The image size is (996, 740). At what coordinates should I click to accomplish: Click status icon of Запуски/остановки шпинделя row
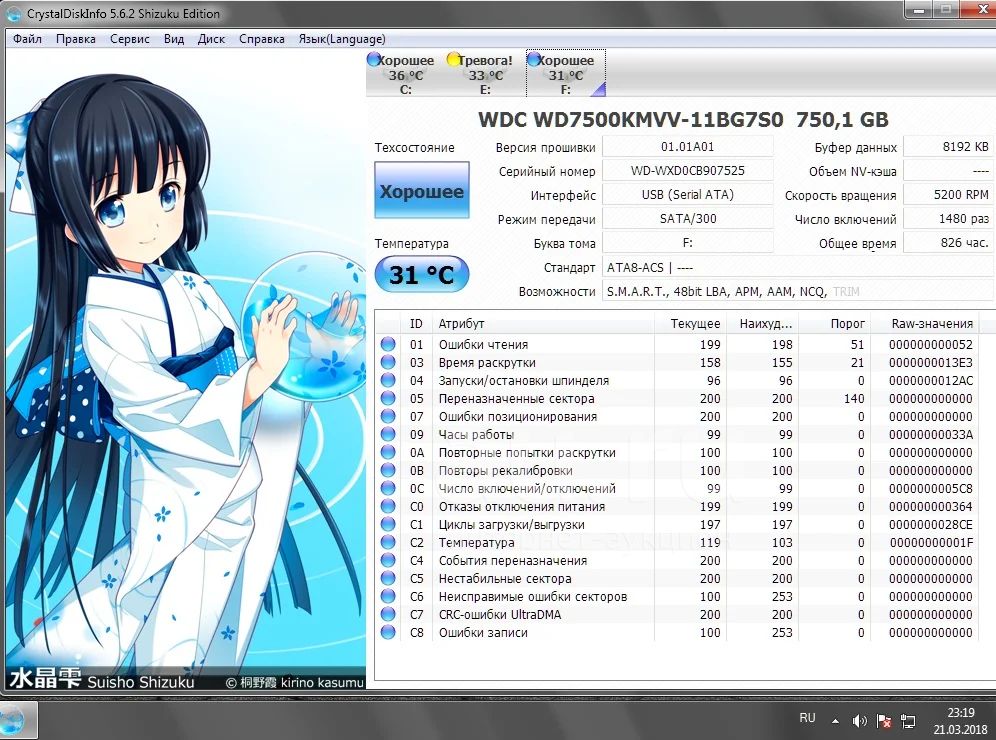point(388,380)
